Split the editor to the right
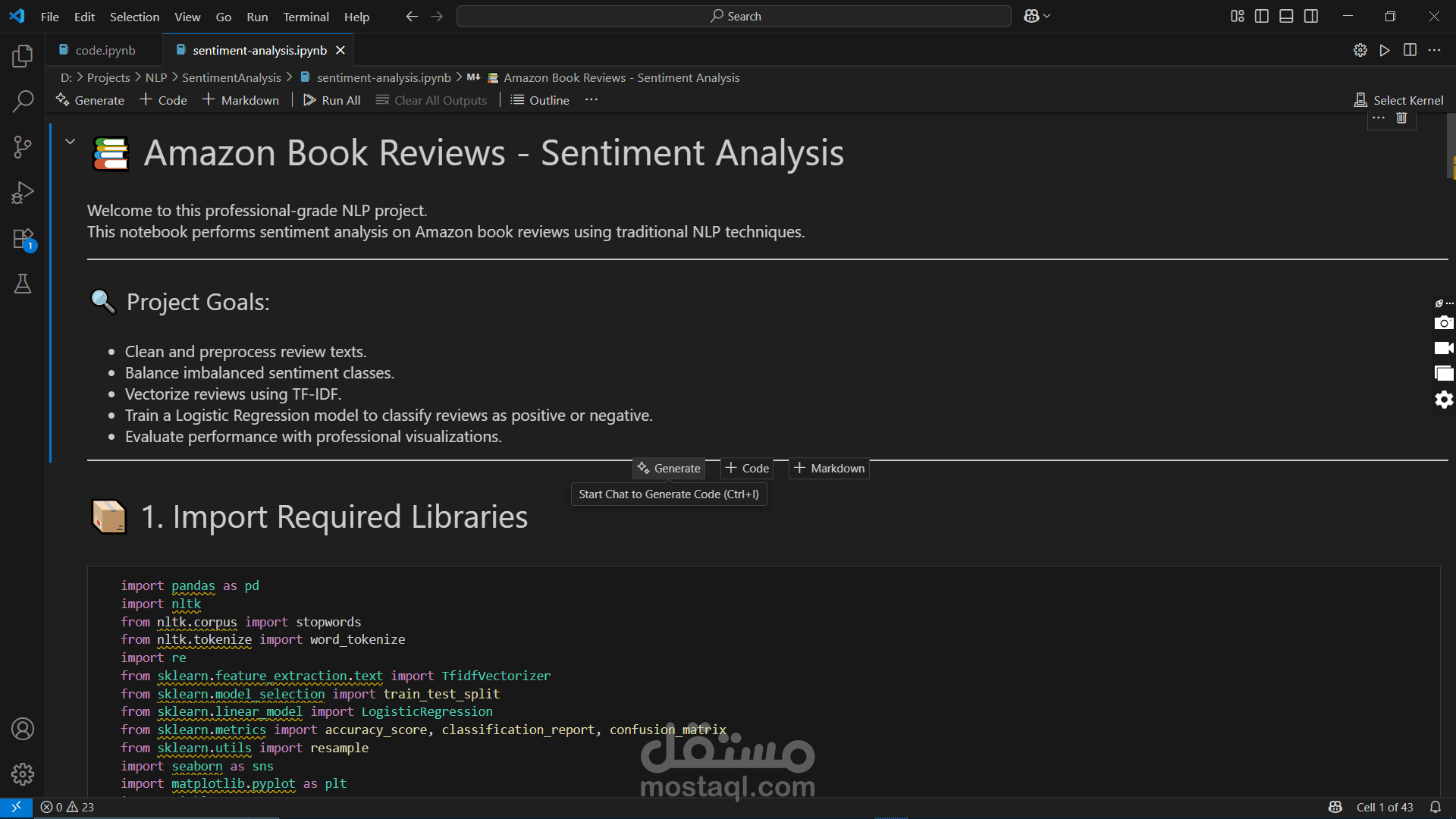1456x819 pixels. (x=1410, y=50)
